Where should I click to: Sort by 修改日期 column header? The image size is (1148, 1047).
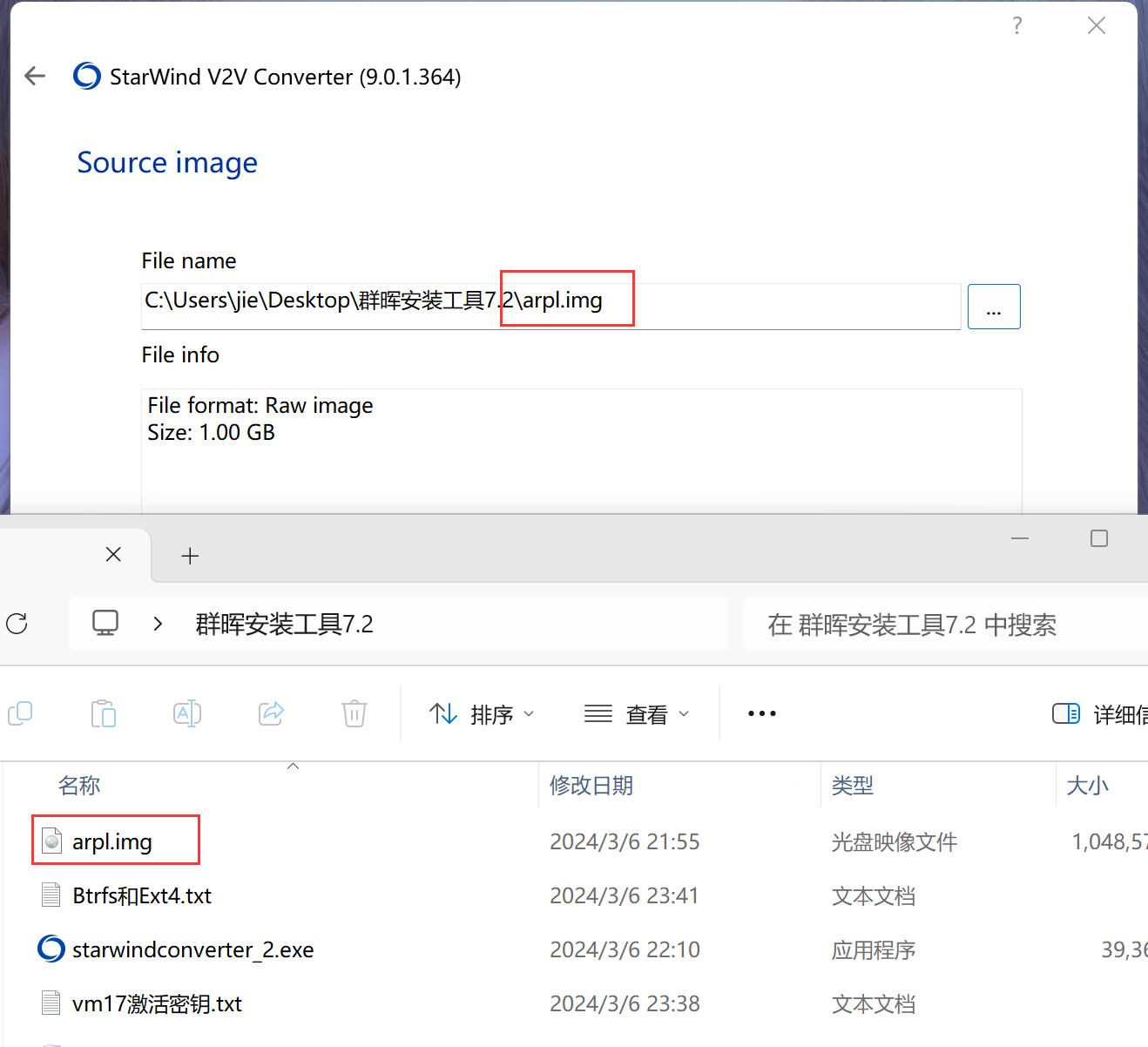[x=591, y=786]
